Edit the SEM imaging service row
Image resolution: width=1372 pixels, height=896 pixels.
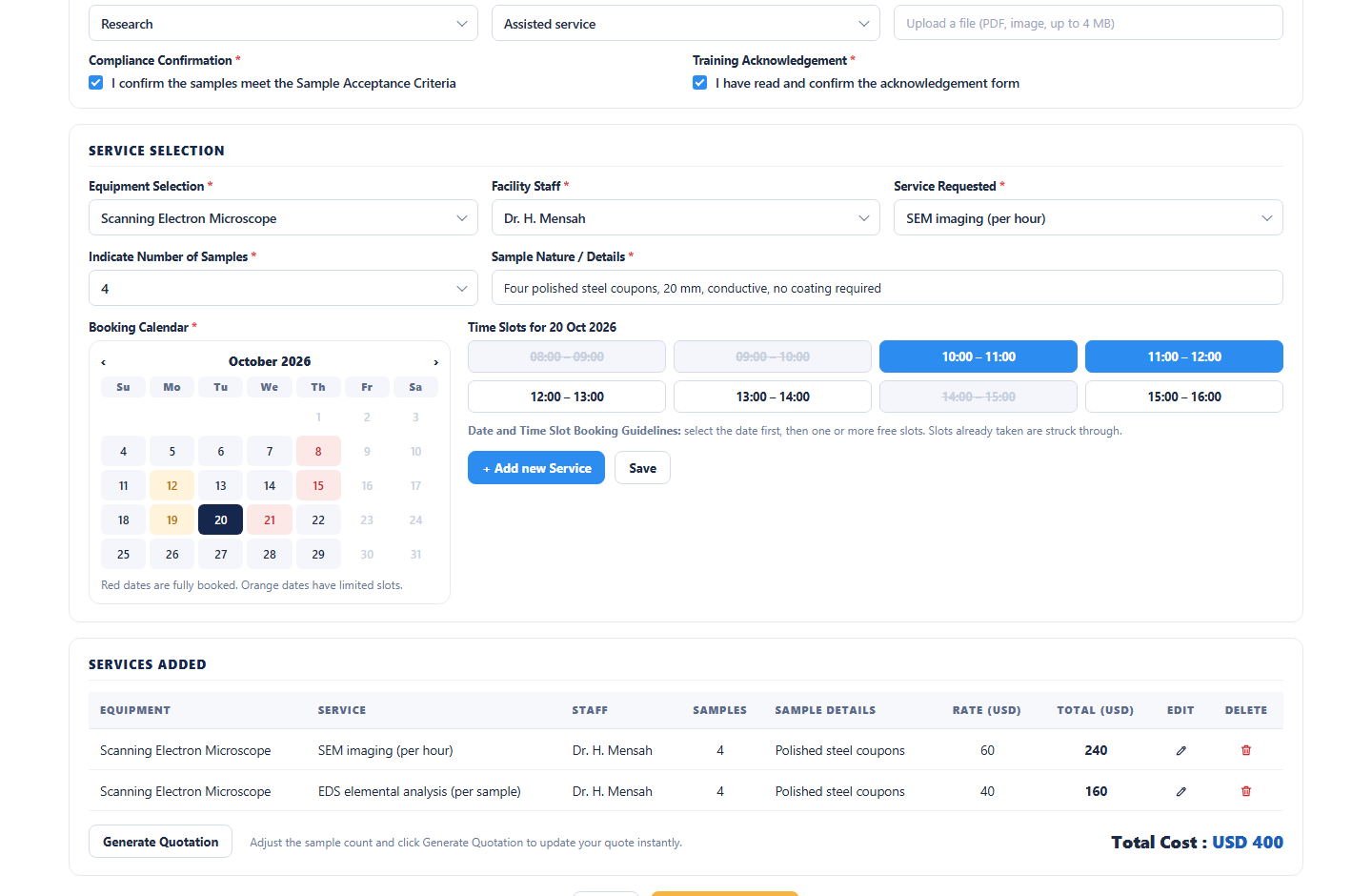click(x=1180, y=750)
